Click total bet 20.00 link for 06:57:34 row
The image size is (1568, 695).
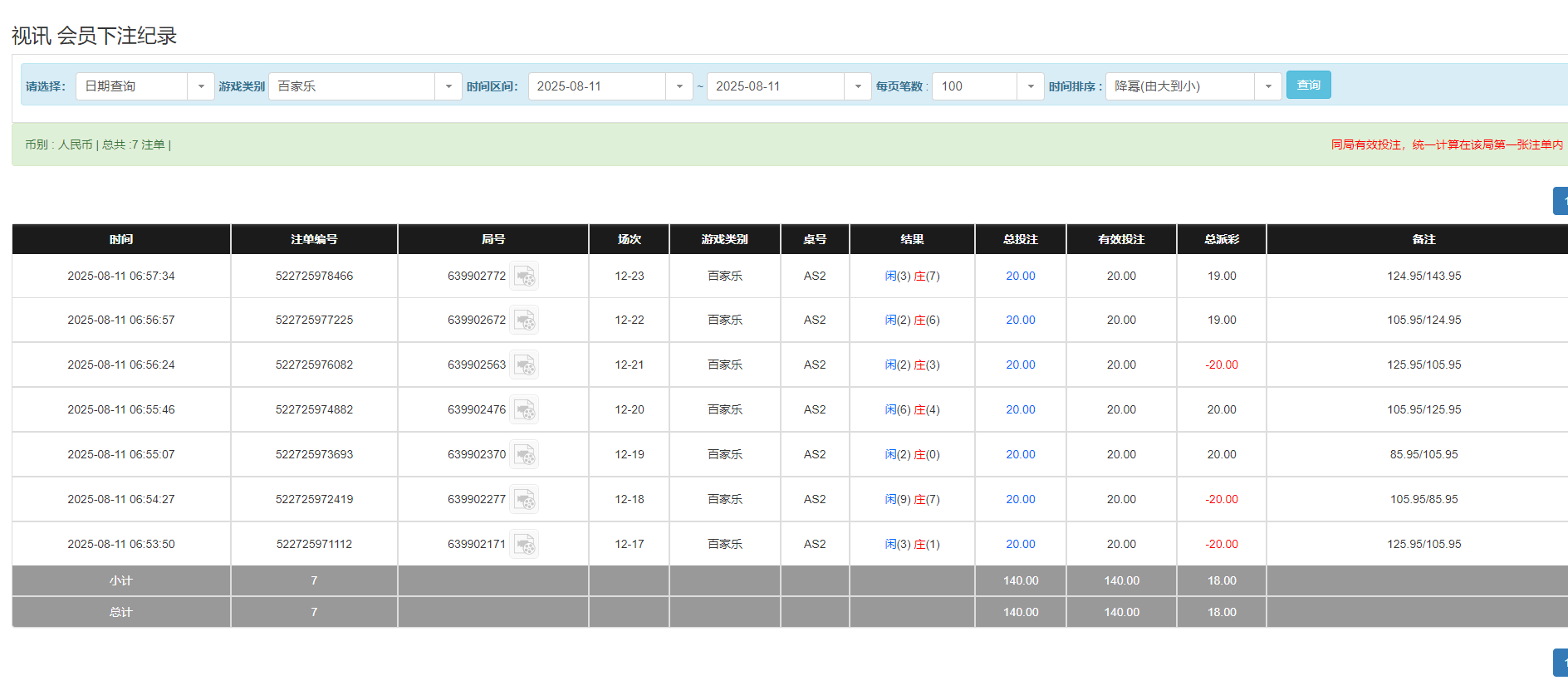(1020, 276)
